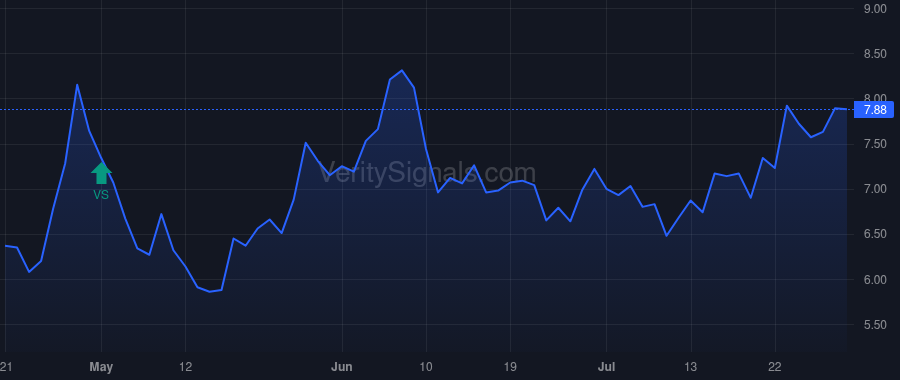
Task: Click the 13 date axis label
Action: (690, 367)
